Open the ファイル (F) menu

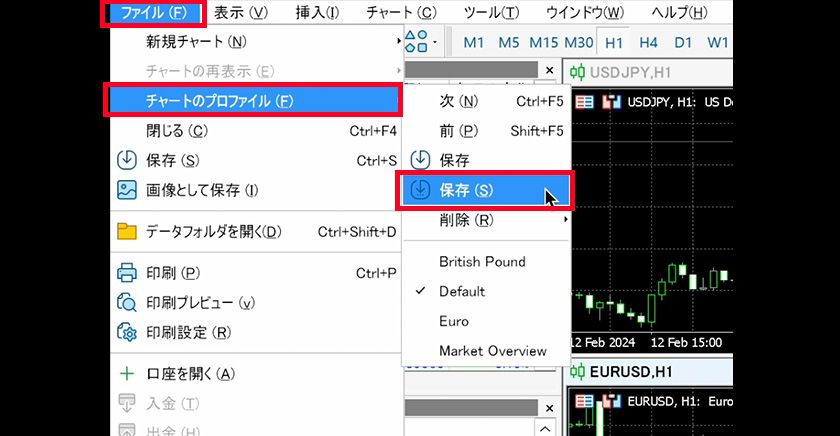pyautogui.click(x=153, y=12)
